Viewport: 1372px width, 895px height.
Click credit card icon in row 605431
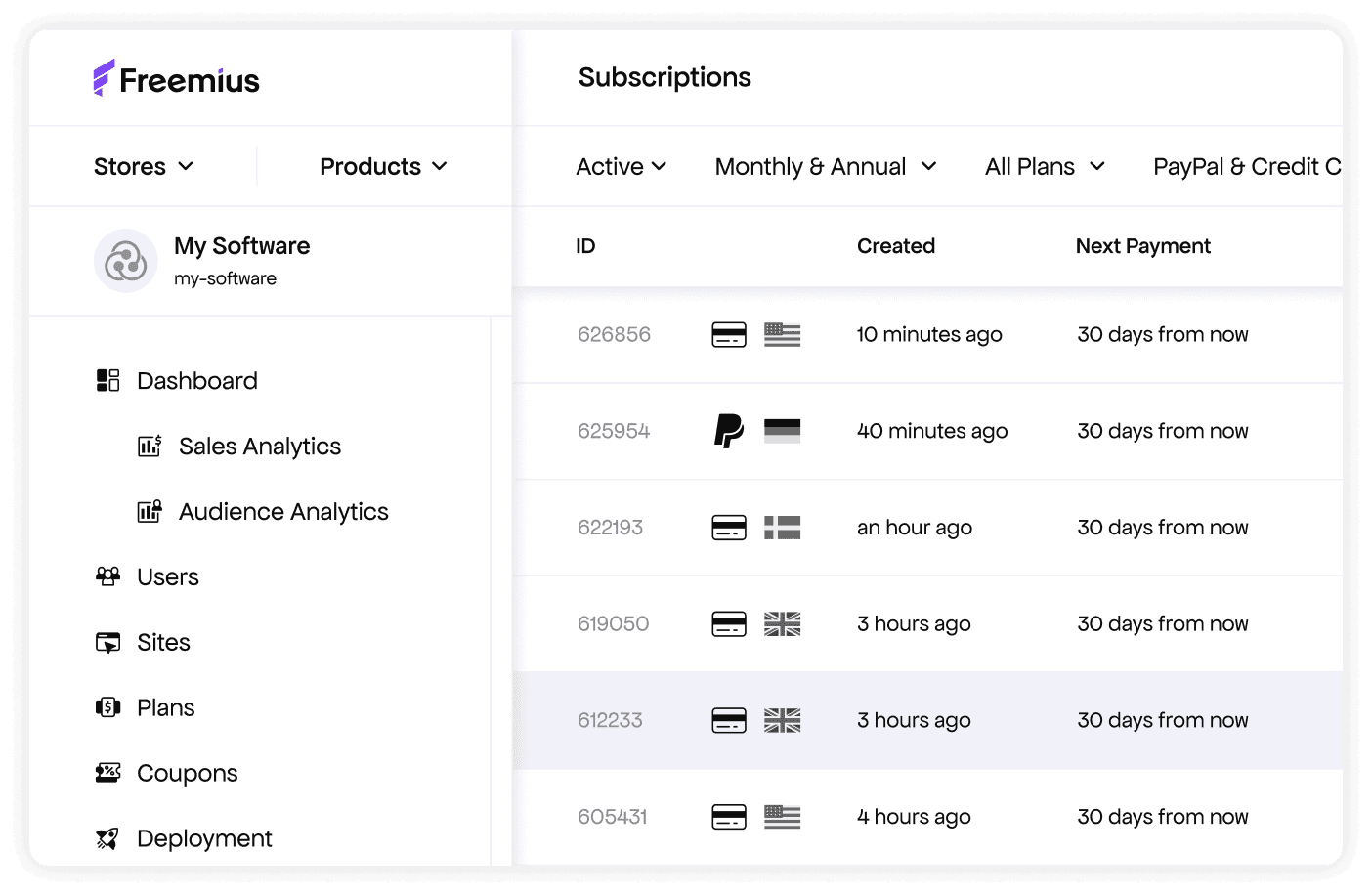click(x=729, y=817)
